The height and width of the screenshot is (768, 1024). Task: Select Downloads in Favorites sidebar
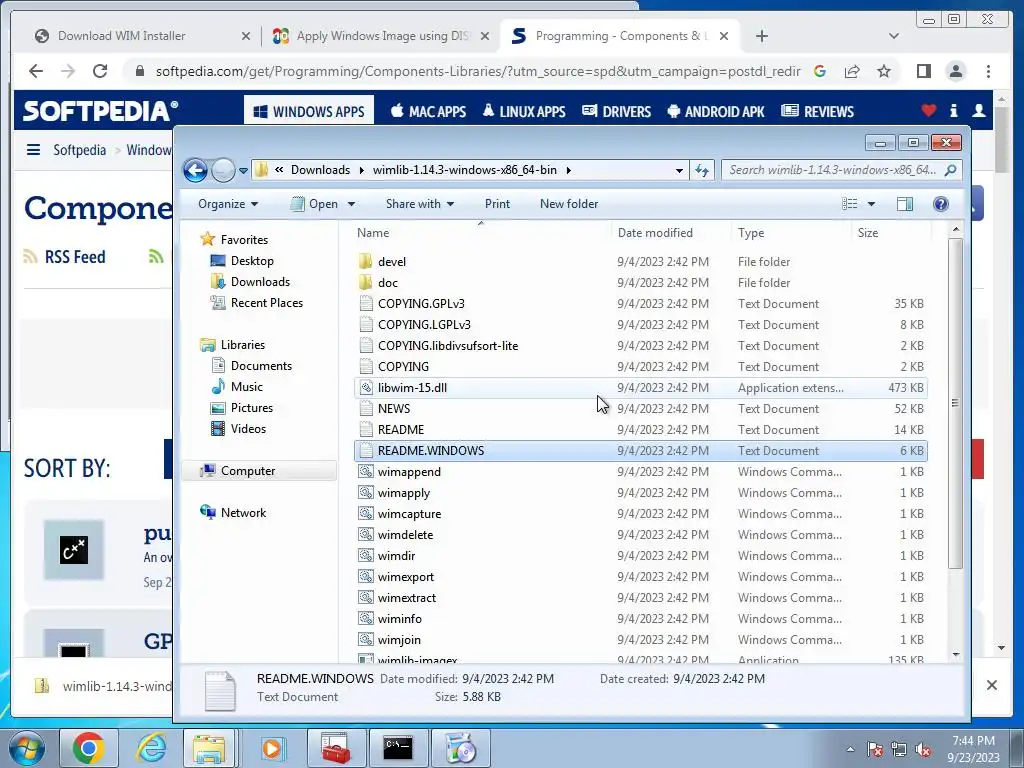point(260,281)
